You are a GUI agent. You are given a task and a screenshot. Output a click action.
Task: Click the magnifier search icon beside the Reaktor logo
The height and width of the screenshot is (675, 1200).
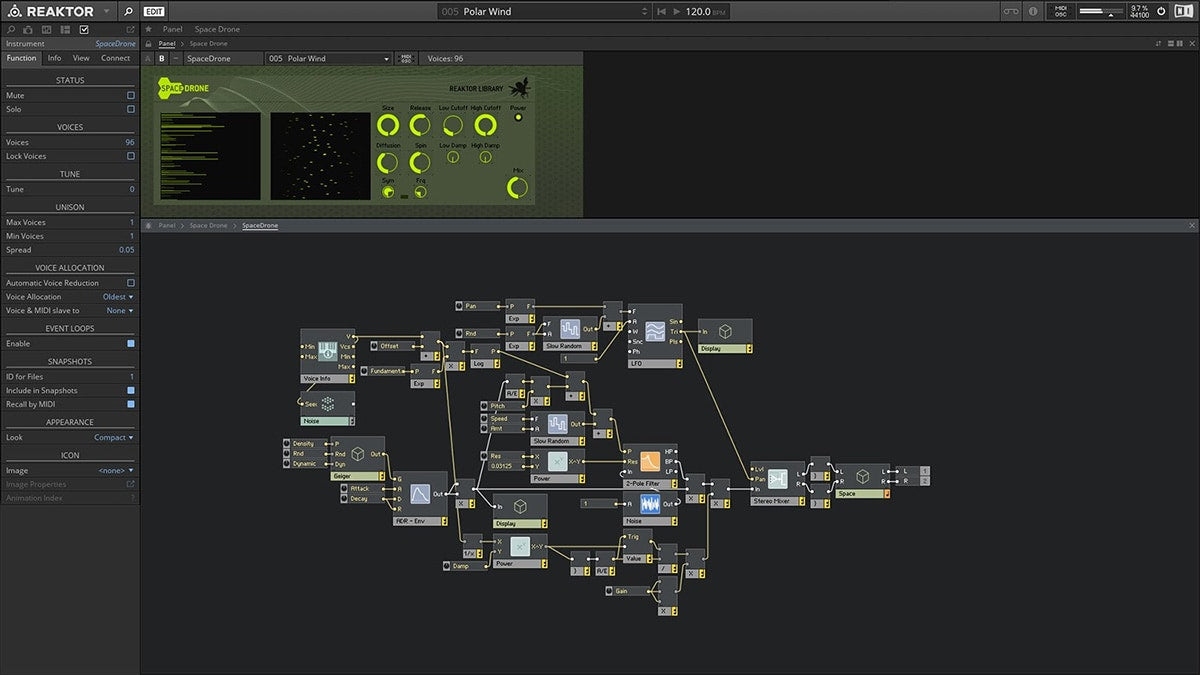pyautogui.click(x=127, y=12)
